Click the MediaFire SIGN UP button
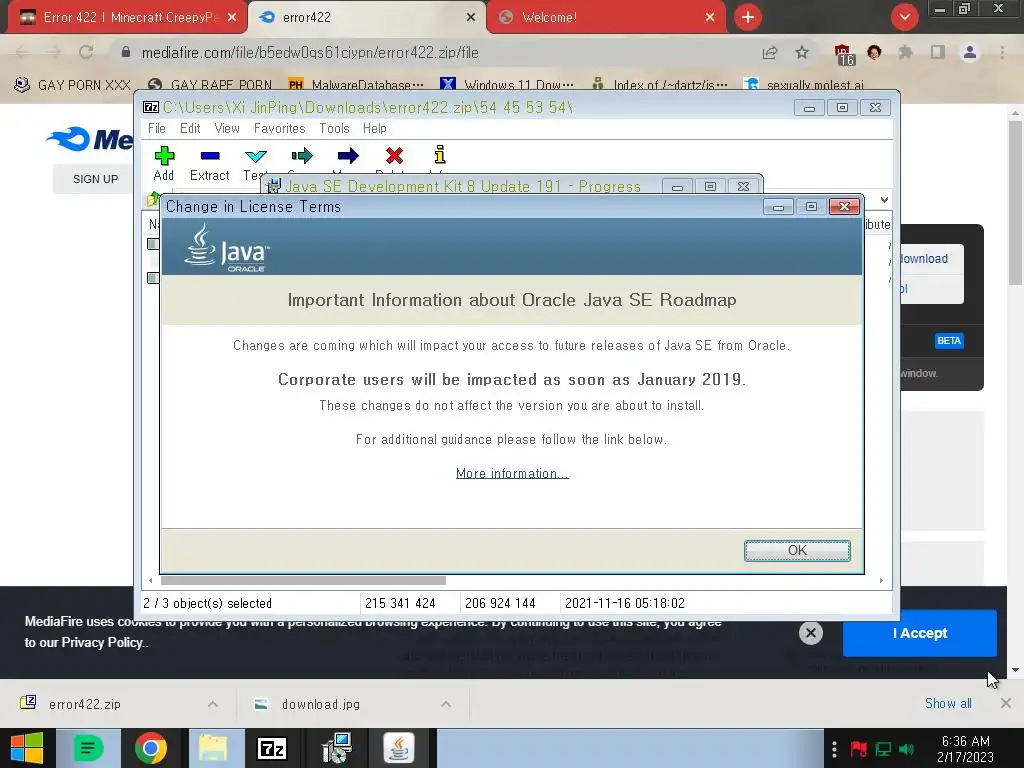Screen dimensions: 1024x768 click(x=95, y=179)
